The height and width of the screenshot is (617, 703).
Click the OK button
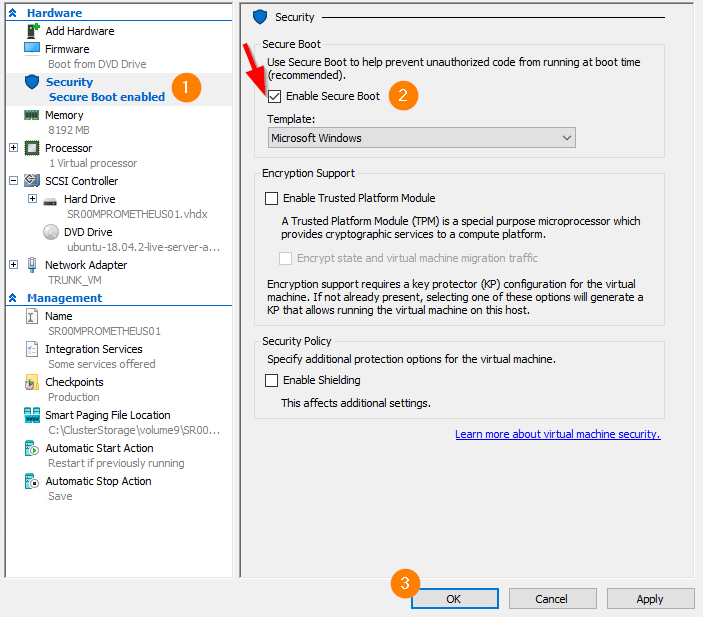point(455,599)
